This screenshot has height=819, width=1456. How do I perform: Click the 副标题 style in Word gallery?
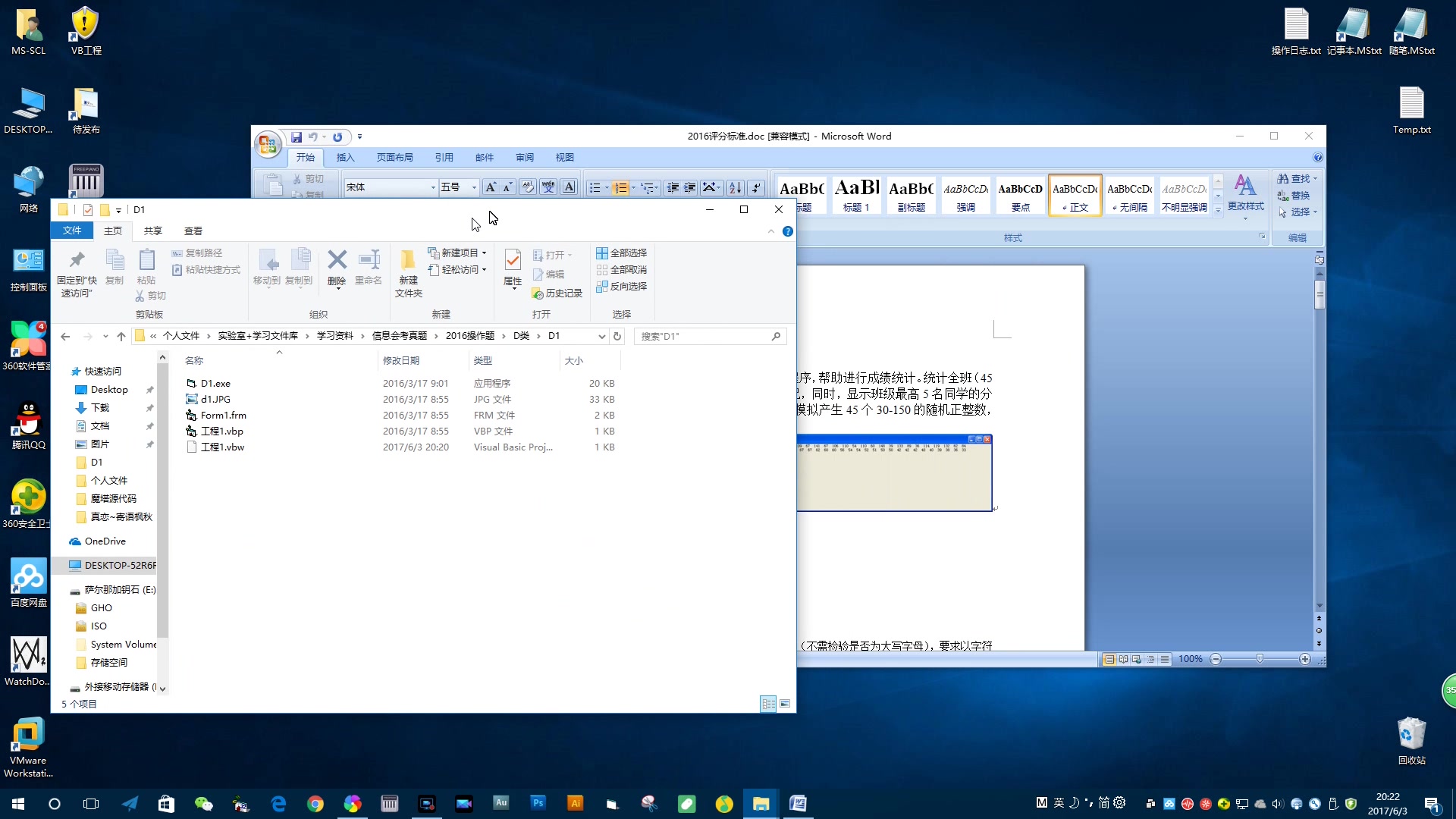(911, 195)
